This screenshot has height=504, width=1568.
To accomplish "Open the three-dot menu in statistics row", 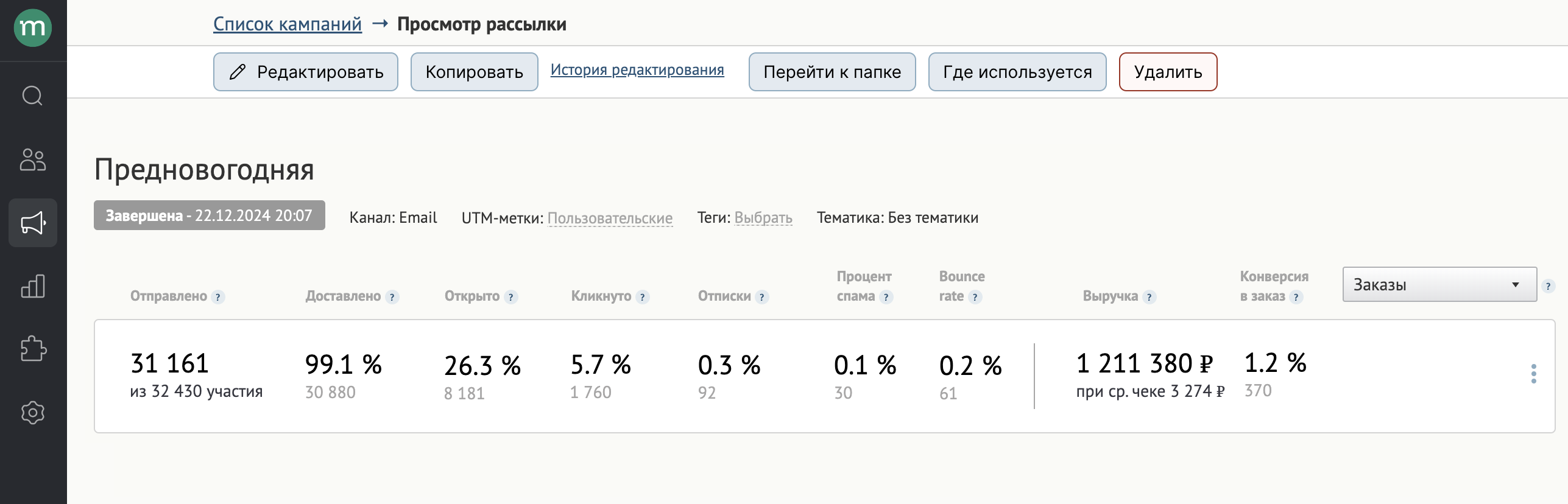I will (x=1533, y=374).
